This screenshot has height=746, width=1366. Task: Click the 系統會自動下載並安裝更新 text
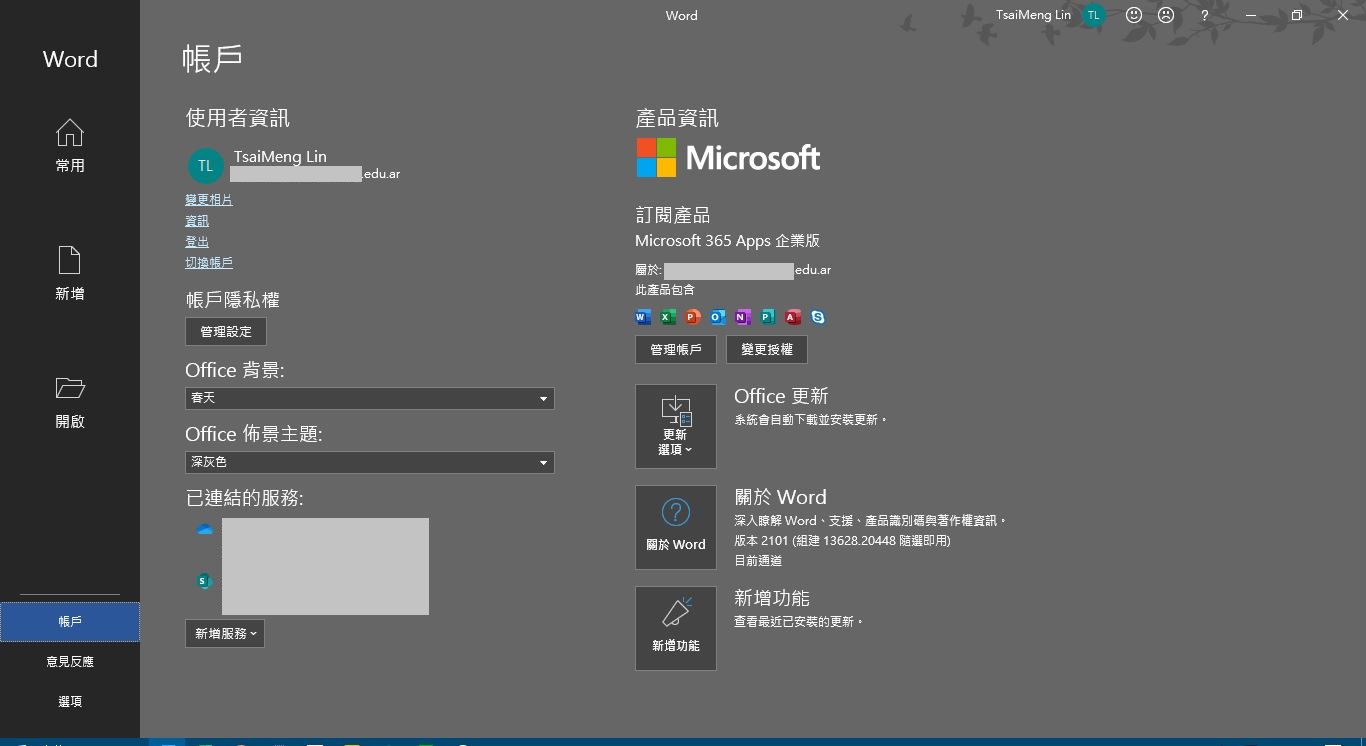coord(811,420)
